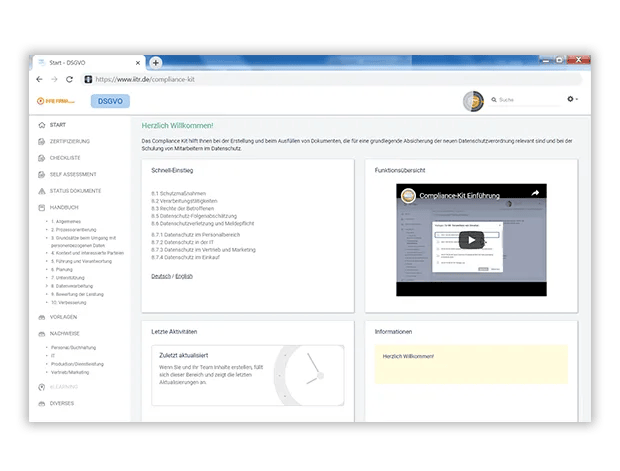Open the settings gear dropdown
Viewport: 620px width, 471px height.
(572, 100)
